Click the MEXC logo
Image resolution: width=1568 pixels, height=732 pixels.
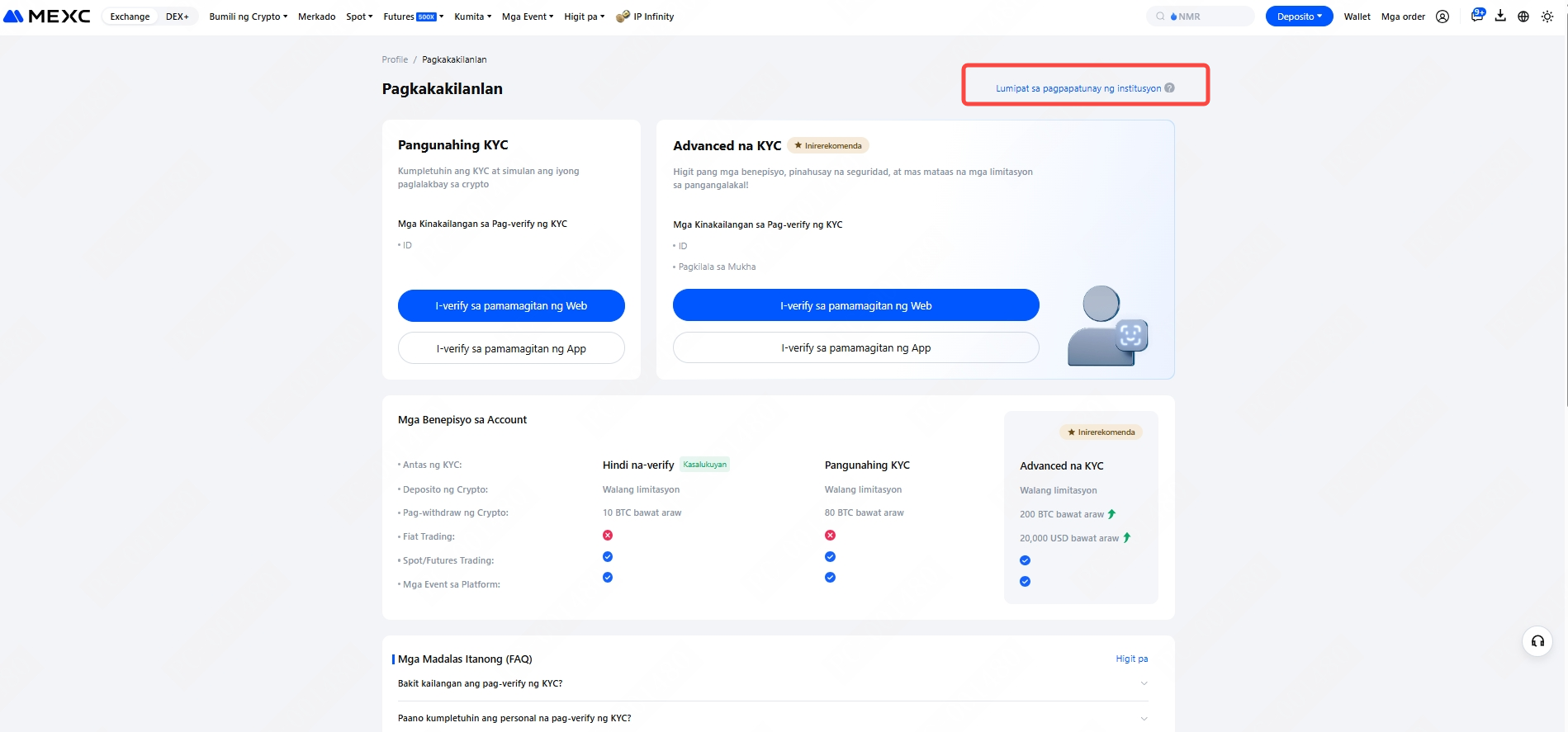pos(47,17)
